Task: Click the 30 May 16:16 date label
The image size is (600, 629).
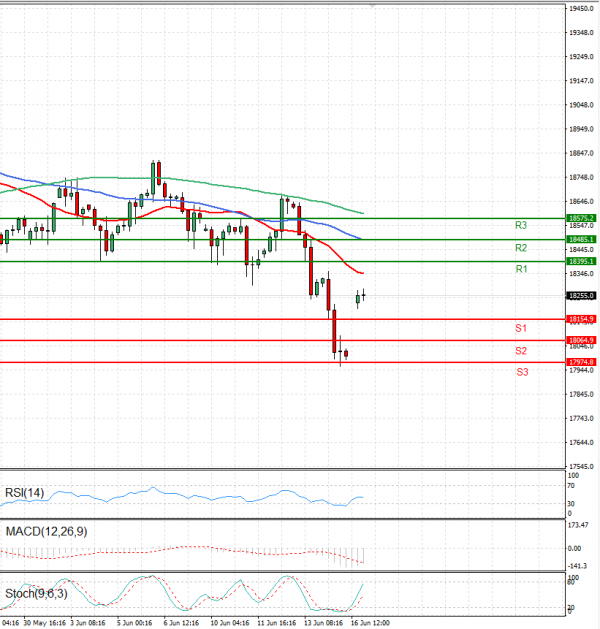Action: click(45, 623)
